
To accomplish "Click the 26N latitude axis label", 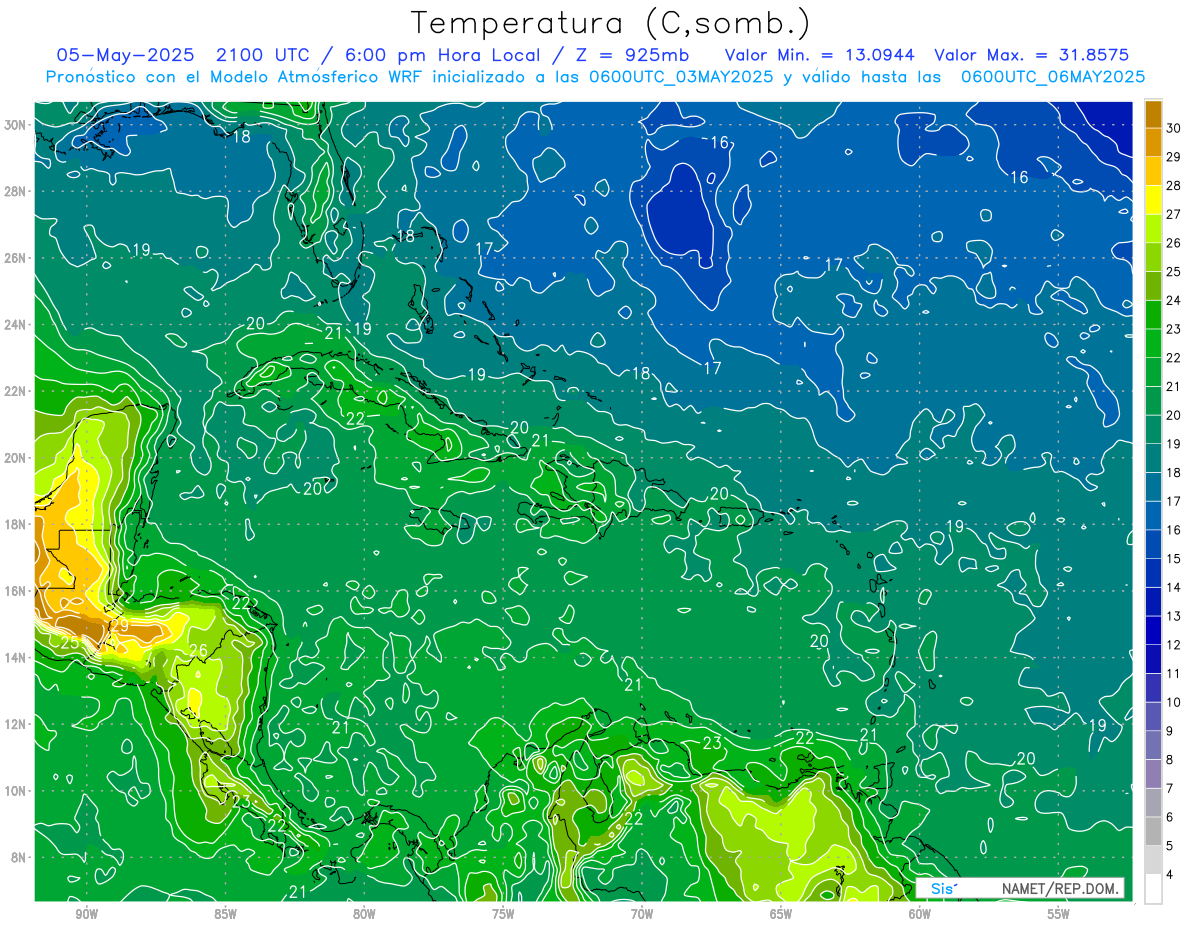I will [16, 258].
